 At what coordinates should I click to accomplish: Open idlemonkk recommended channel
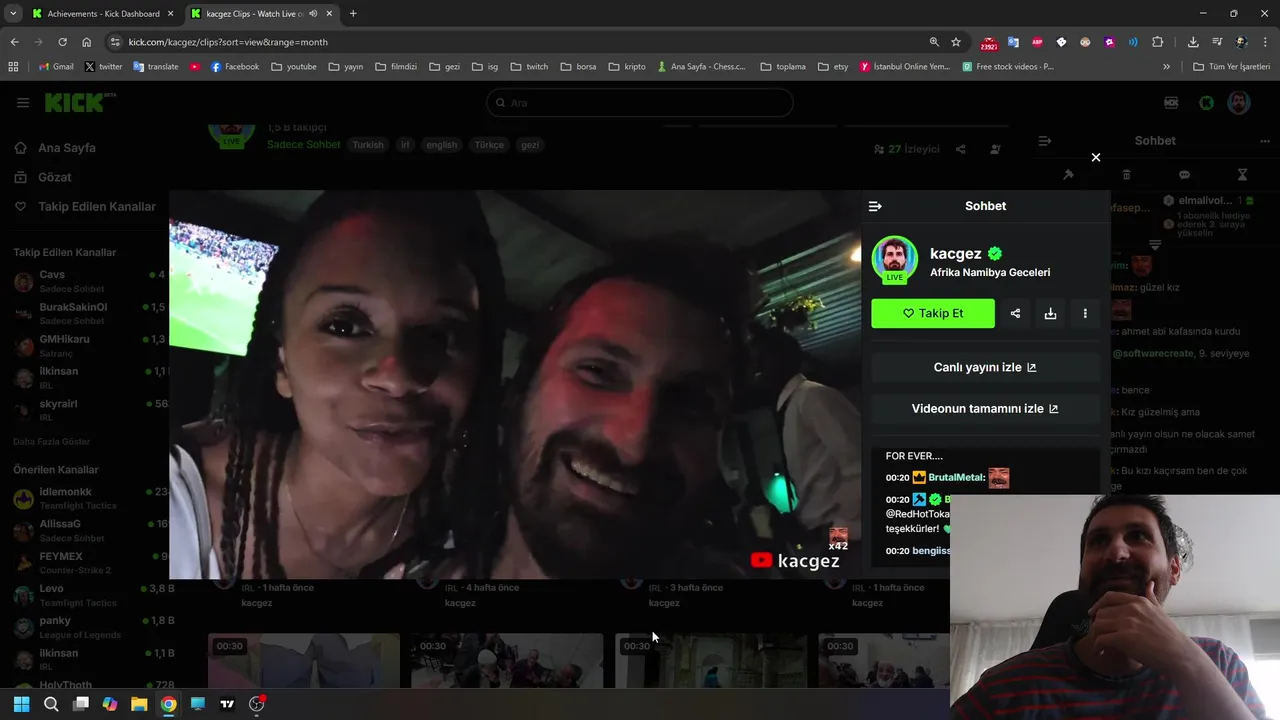coord(88,498)
